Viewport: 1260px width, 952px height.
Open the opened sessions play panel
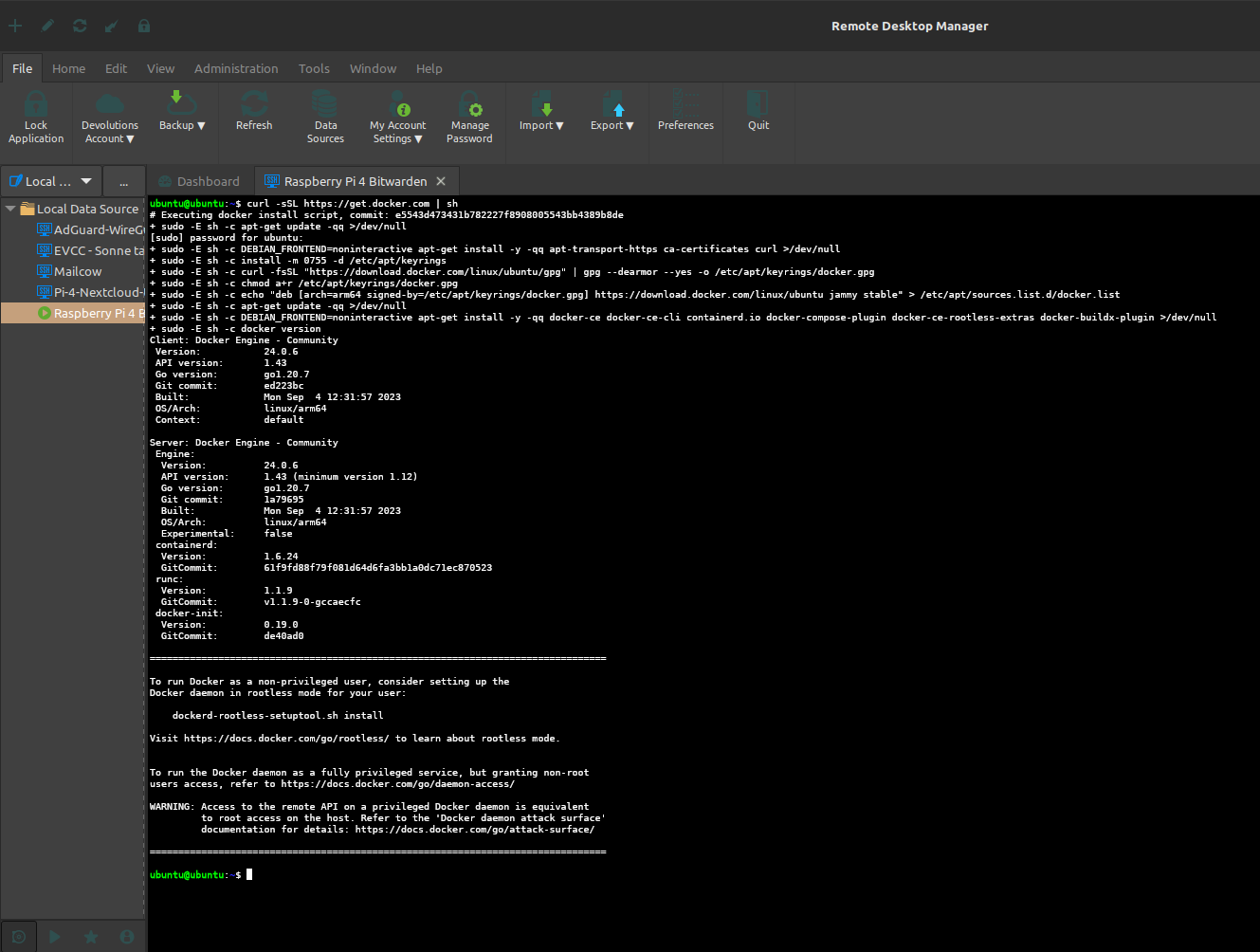point(55,937)
